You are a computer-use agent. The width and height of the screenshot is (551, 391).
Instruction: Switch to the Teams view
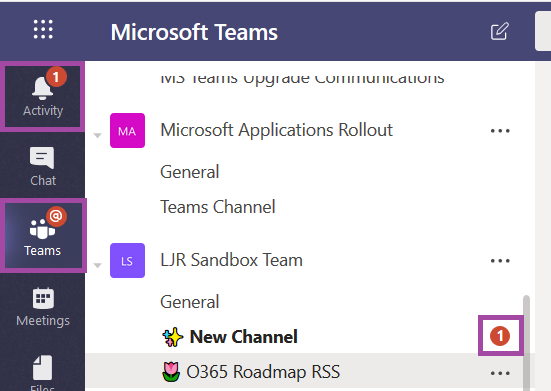(43, 235)
